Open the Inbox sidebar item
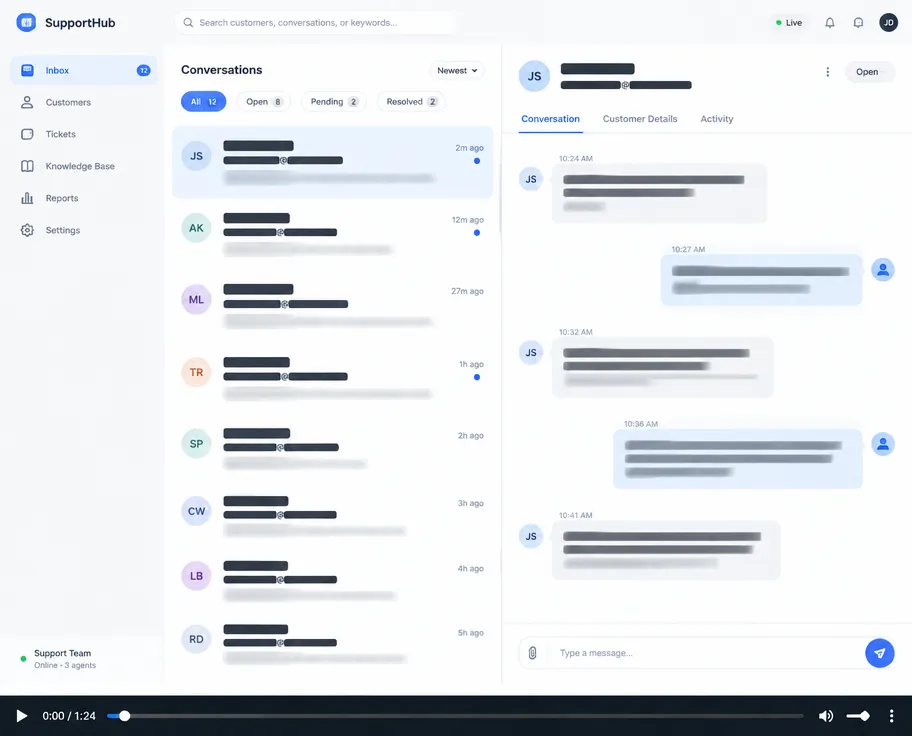The image size is (912, 736). (84, 70)
